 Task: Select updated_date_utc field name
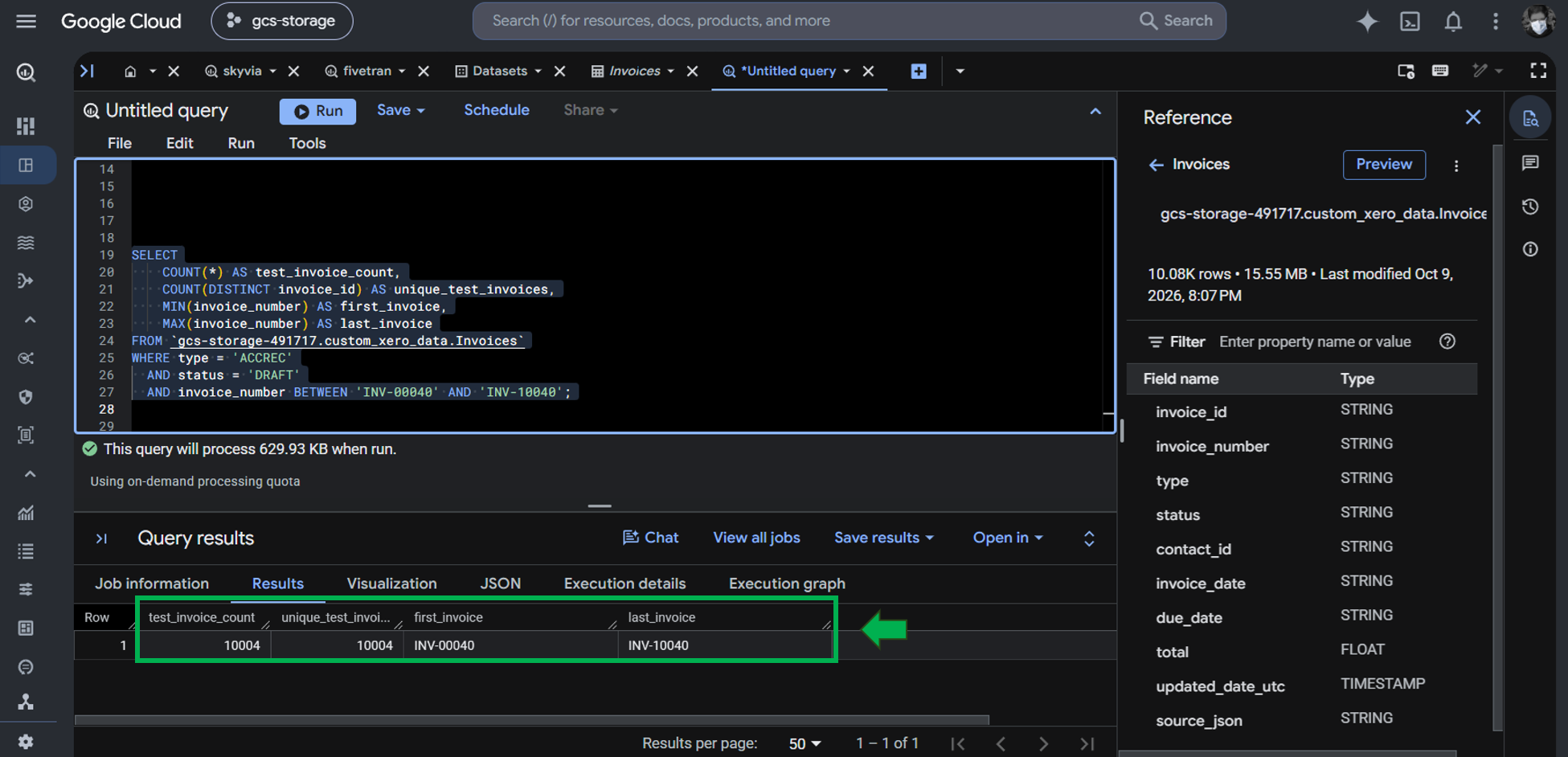(x=1220, y=686)
